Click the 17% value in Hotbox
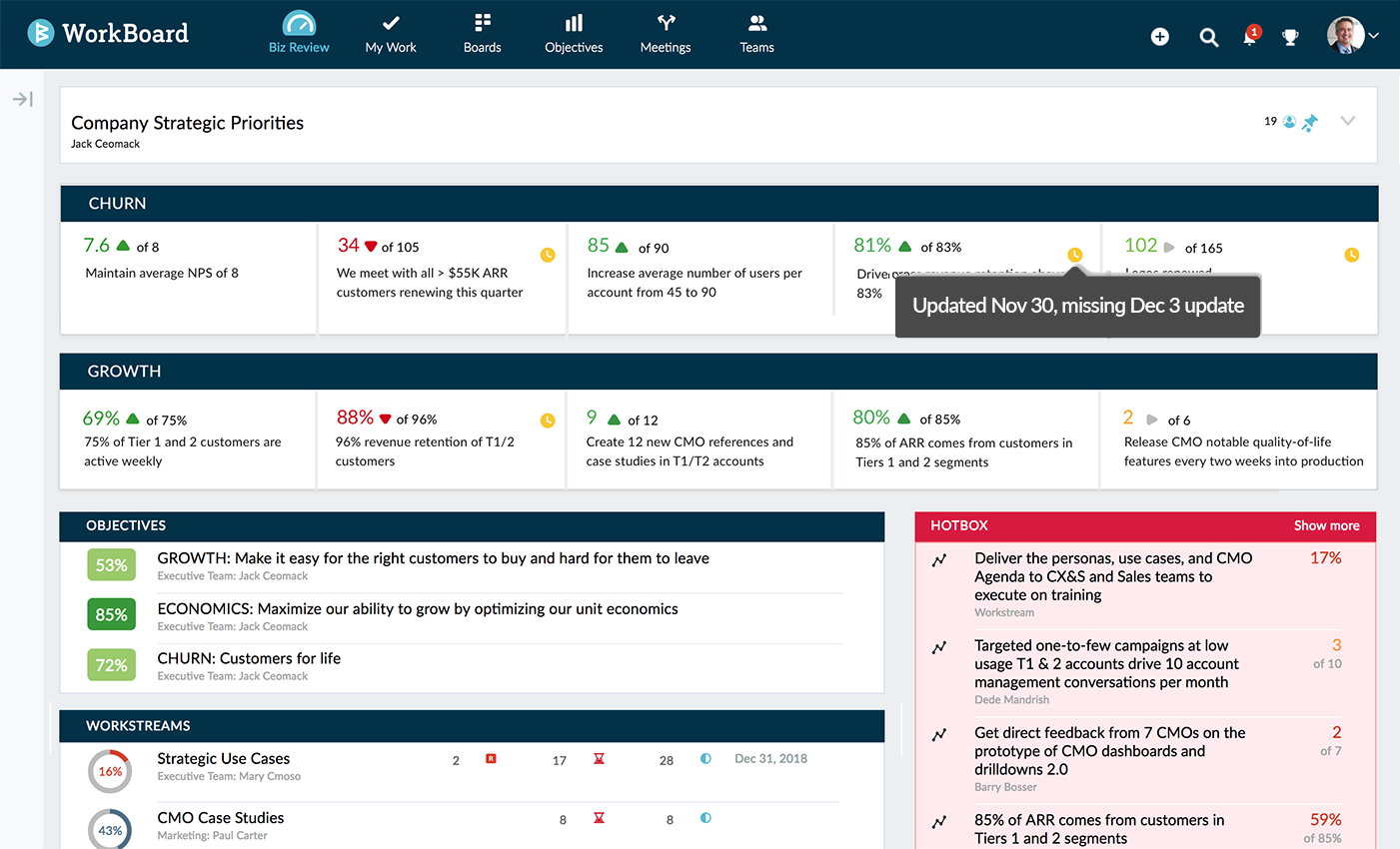 [x=1325, y=558]
